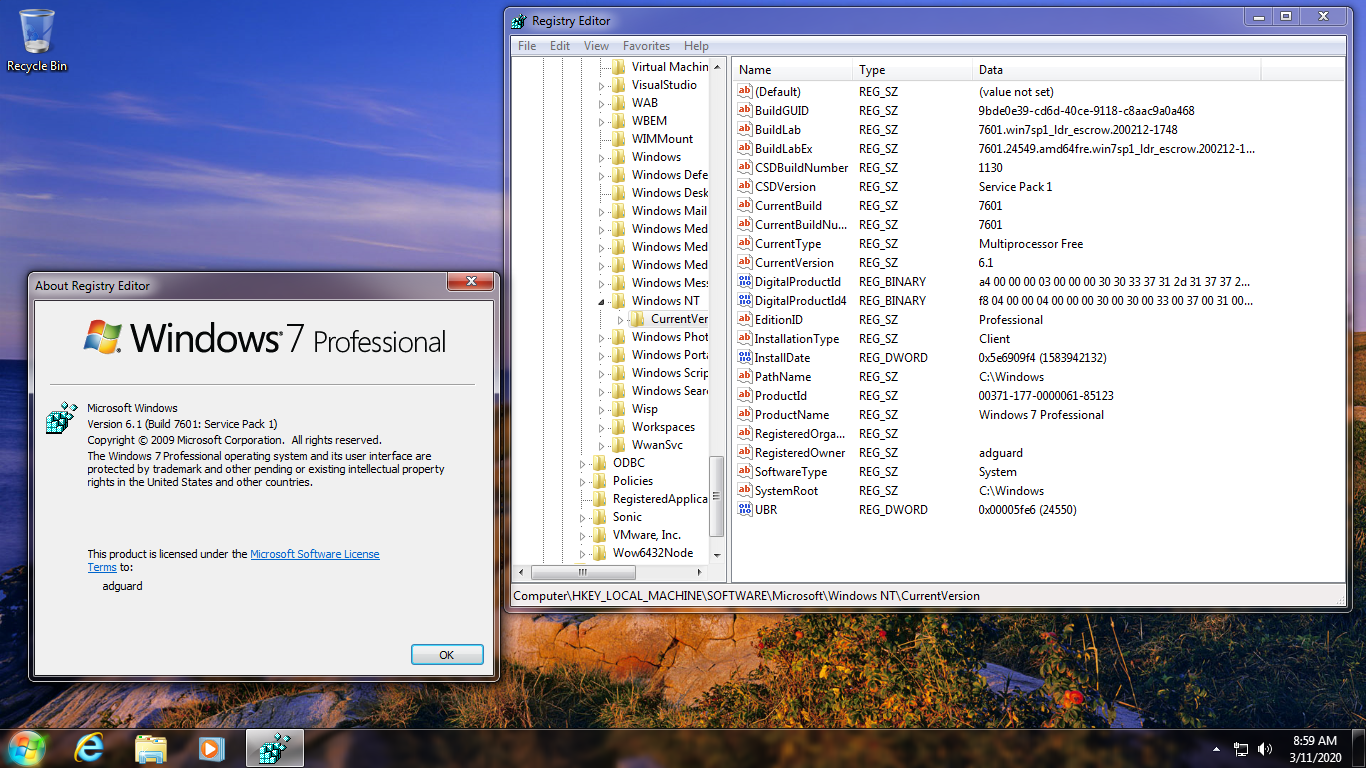Sort by the Name column header
Screen dimensions: 1366x768
point(793,70)
